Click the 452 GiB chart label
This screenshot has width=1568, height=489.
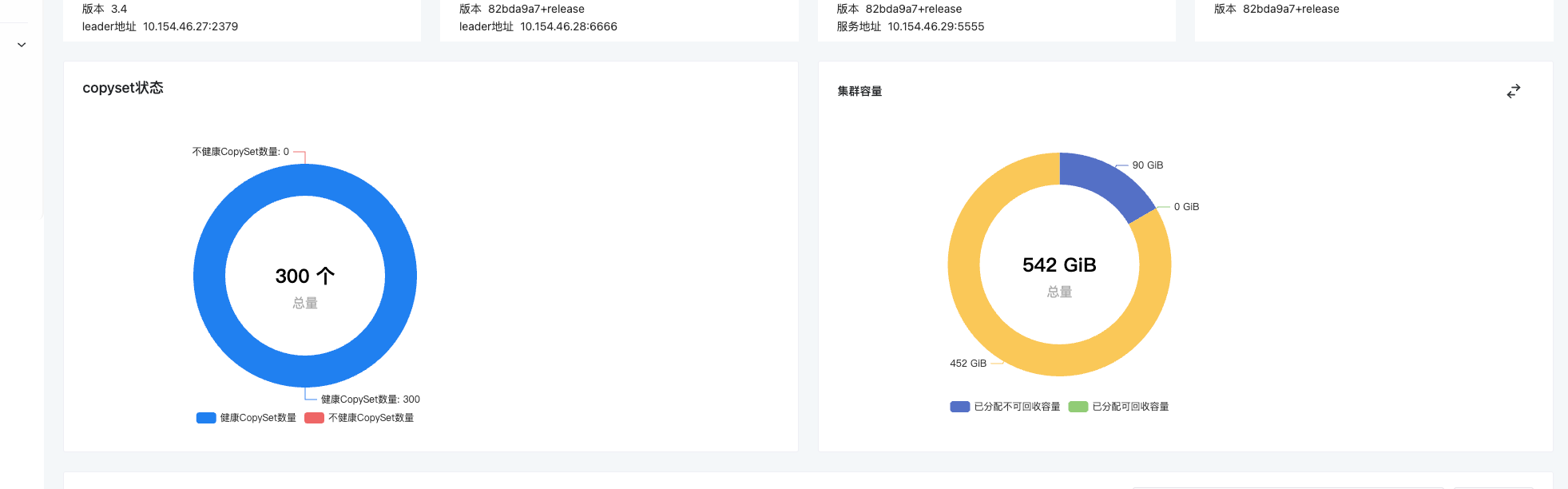[968, 364]
